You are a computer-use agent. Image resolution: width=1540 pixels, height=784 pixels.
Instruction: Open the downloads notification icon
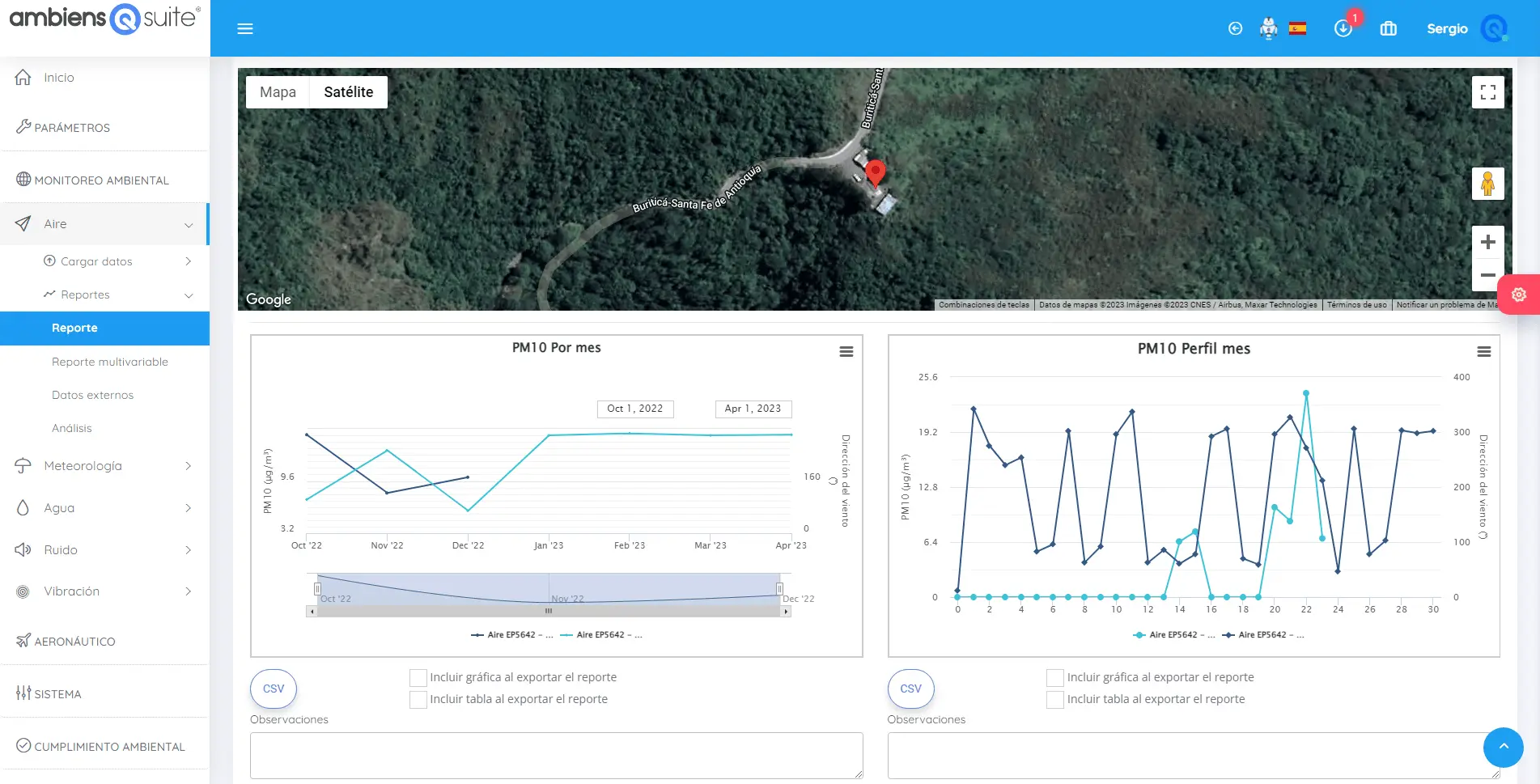[1343, 29]
